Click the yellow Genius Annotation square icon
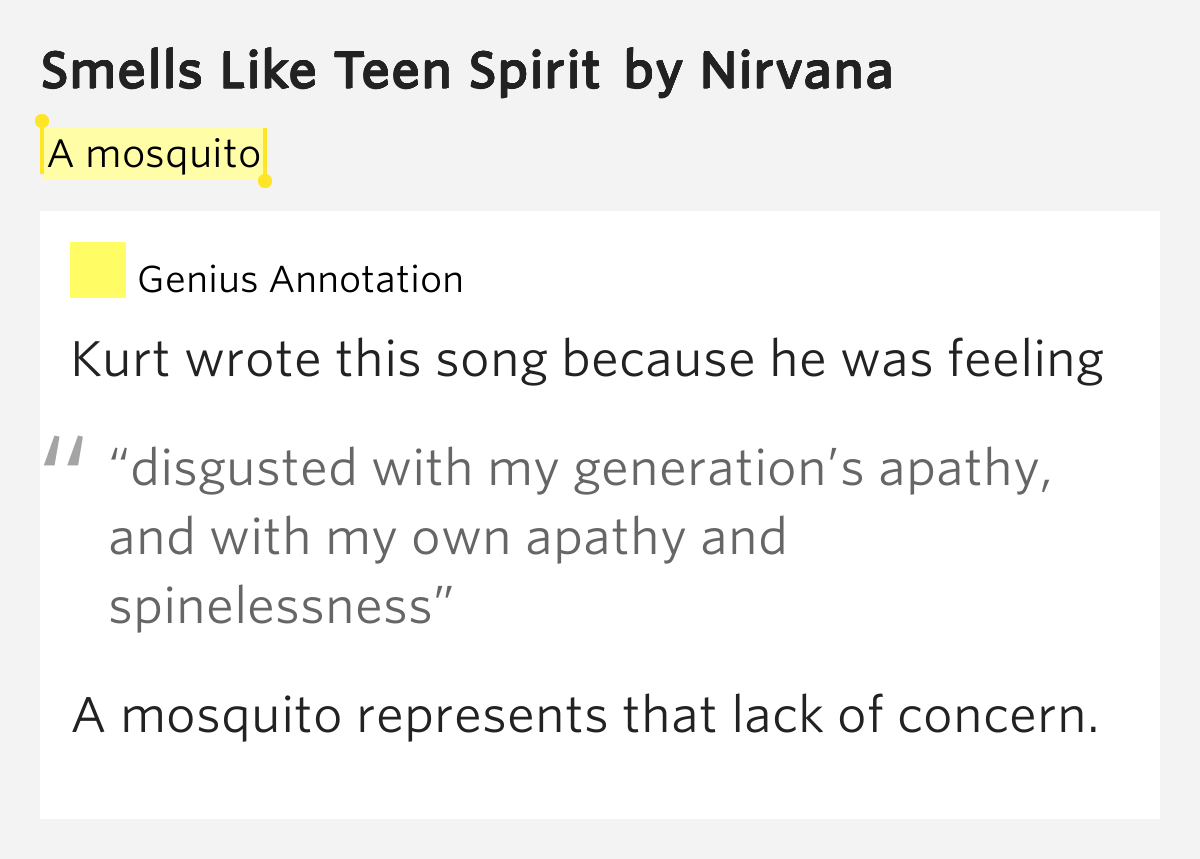 pos(98,270)
